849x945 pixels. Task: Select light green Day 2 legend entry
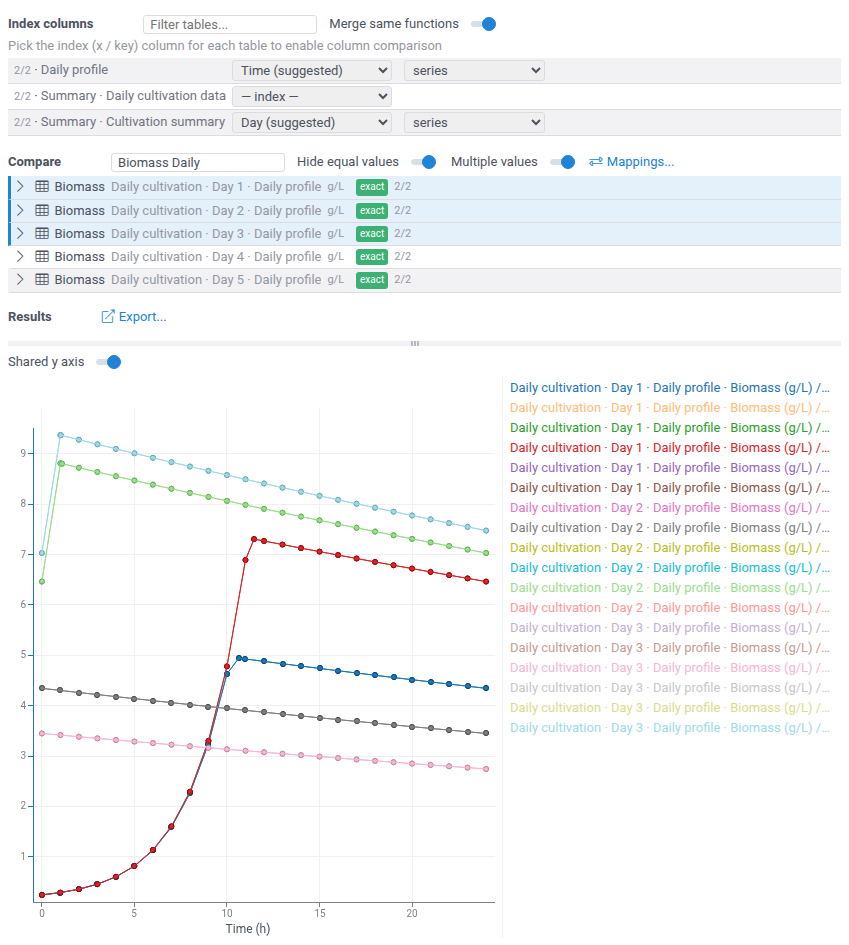[669, 588]
